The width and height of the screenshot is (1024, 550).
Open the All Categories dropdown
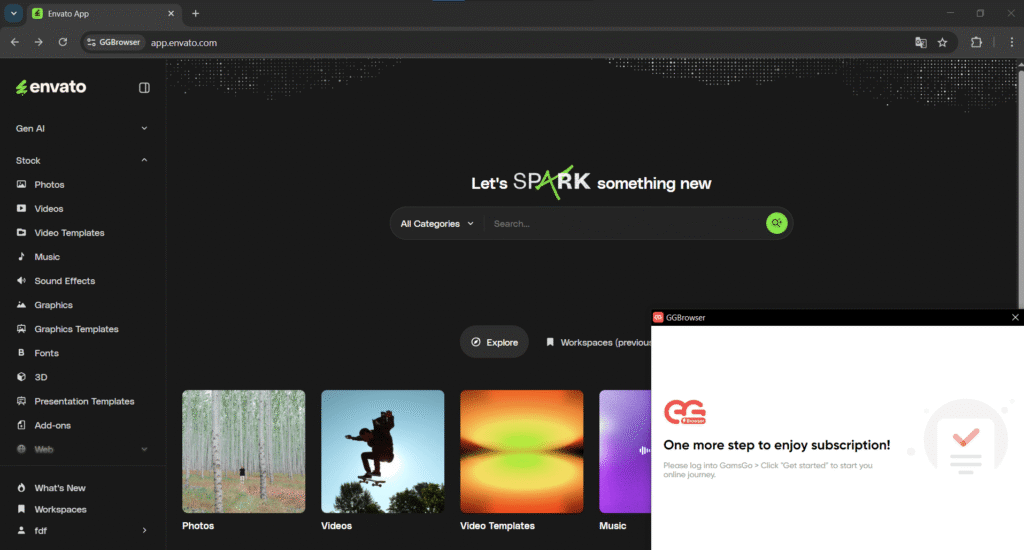[437, 223]
